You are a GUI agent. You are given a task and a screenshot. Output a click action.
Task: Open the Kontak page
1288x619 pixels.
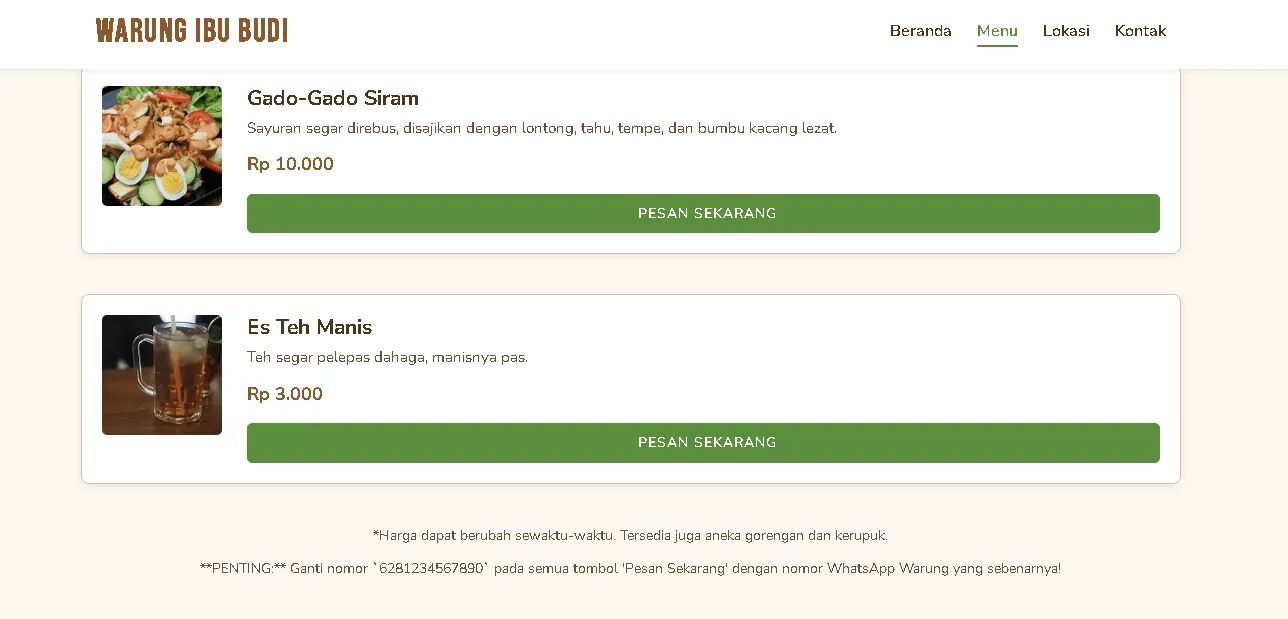(1140, 31)
